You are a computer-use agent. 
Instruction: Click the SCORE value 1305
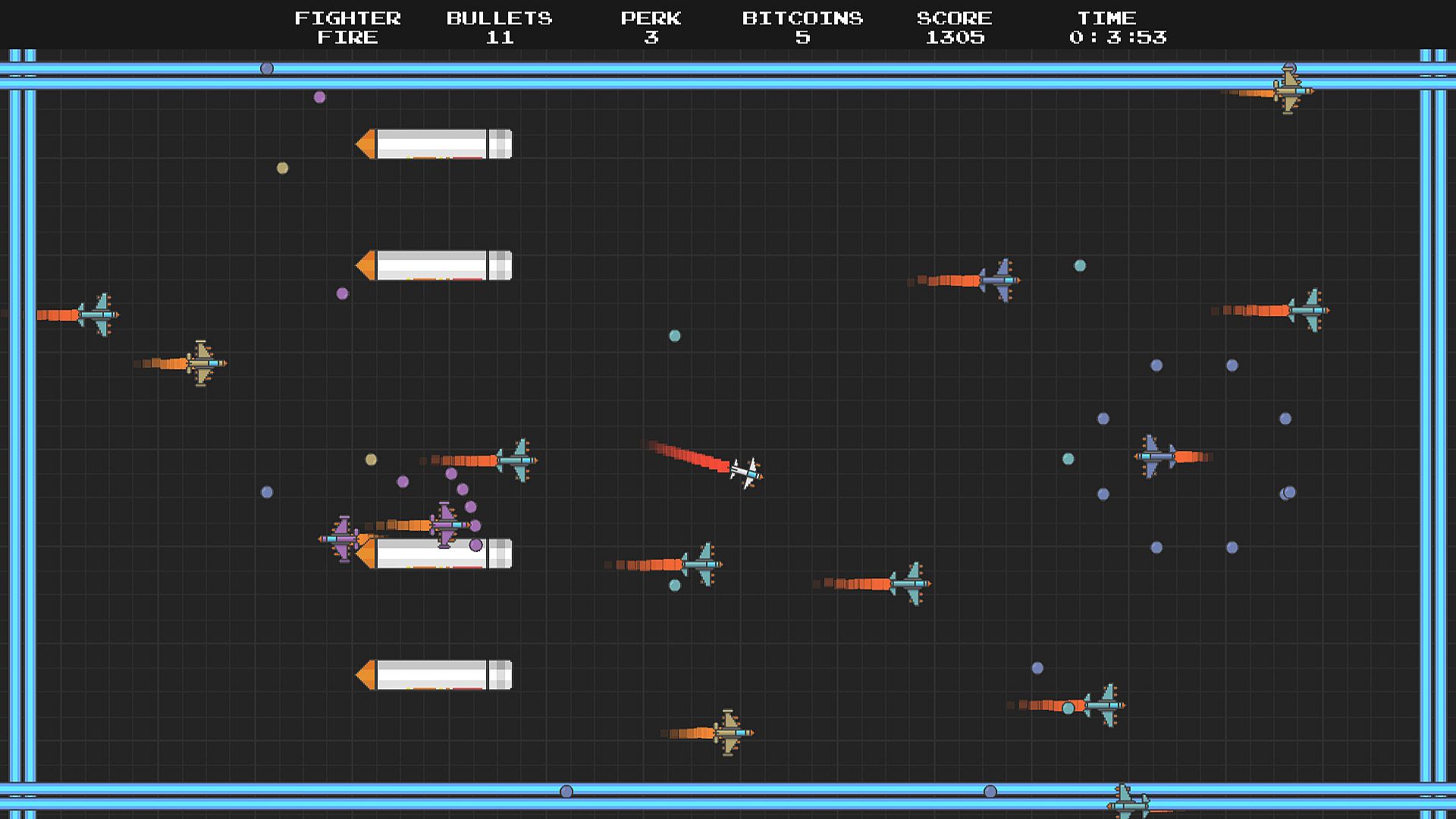click(x=954, y=37)
